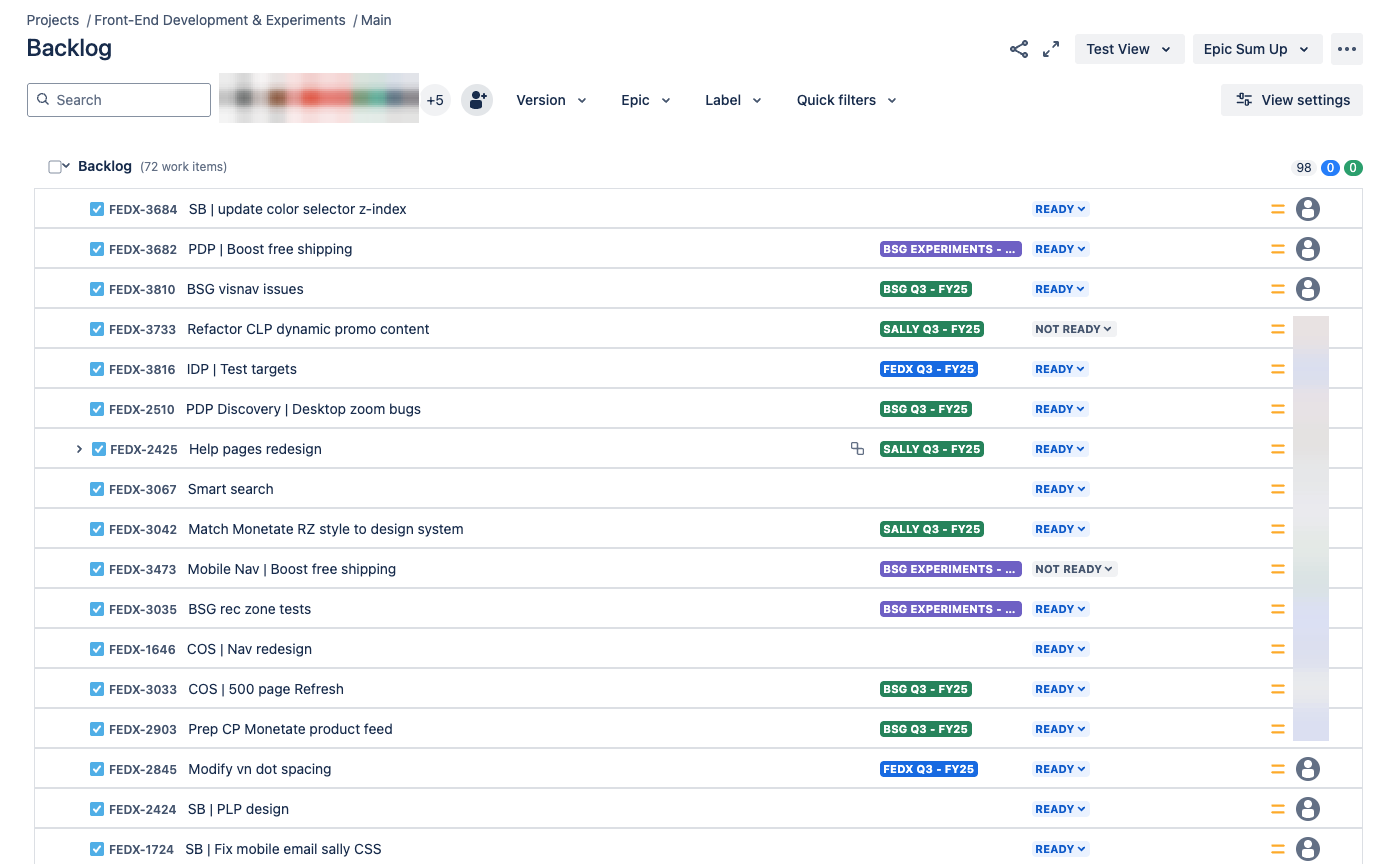Click task type icon for FEDX-3684
Screen dimensions: 1382x864
(x=97, y=209)
